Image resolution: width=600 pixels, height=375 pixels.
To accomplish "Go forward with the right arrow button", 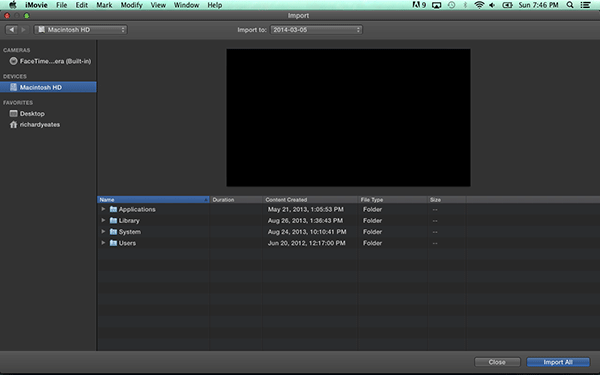I will coord(23,29).
